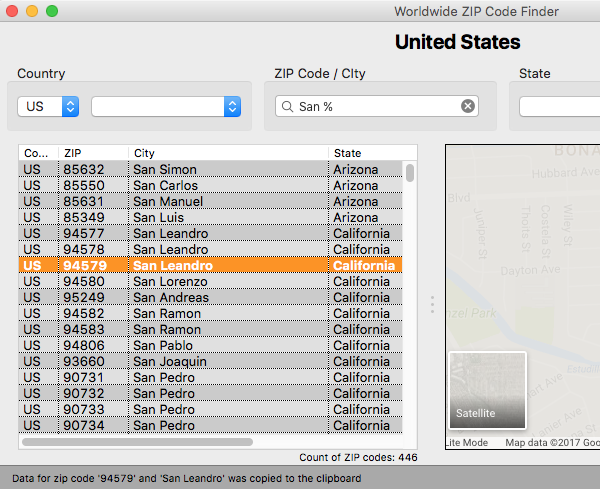The image size is (600, 489).
Task: Select row with ZIP 94578 San Leandro
Action: click(x=210, y=249)
